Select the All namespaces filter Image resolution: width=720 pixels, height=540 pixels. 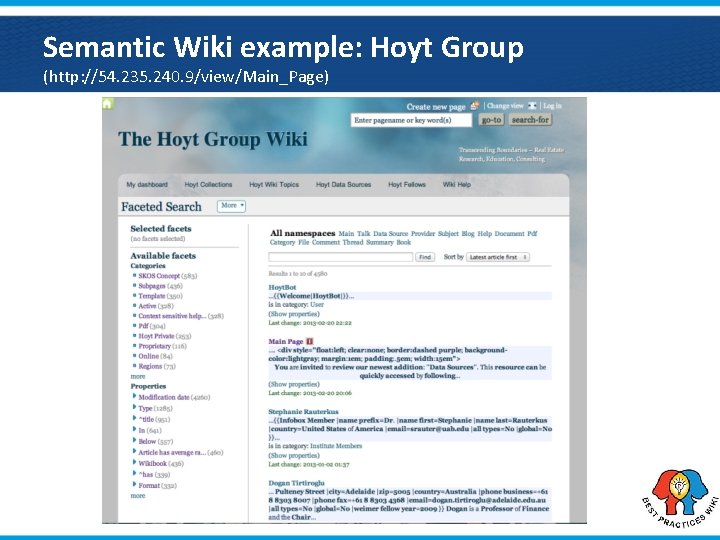[303, 233]
